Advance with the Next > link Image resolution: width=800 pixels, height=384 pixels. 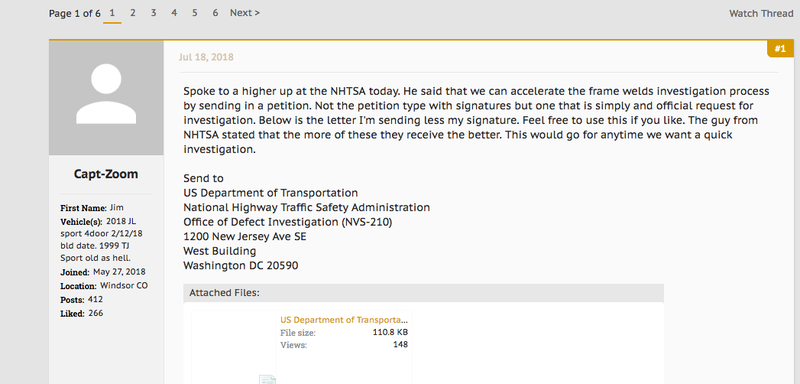pyautogui.click(x=245, y=13)
